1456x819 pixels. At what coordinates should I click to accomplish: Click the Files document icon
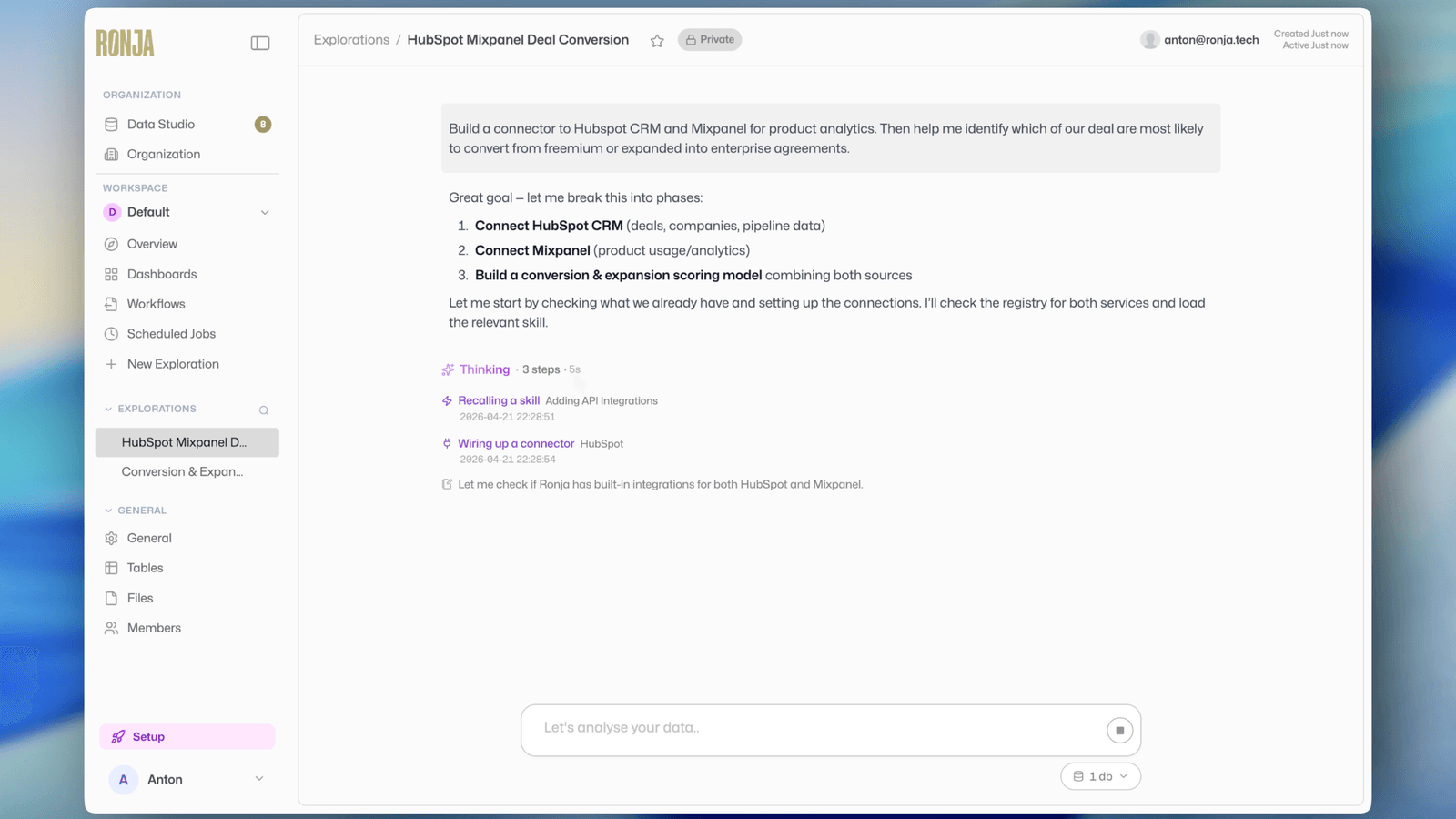click(111, 598)
